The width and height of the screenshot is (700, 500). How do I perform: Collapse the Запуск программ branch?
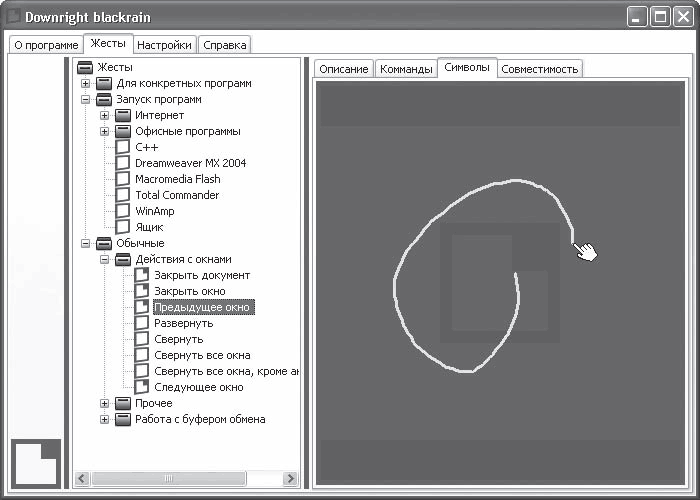(x=85, y=100)
